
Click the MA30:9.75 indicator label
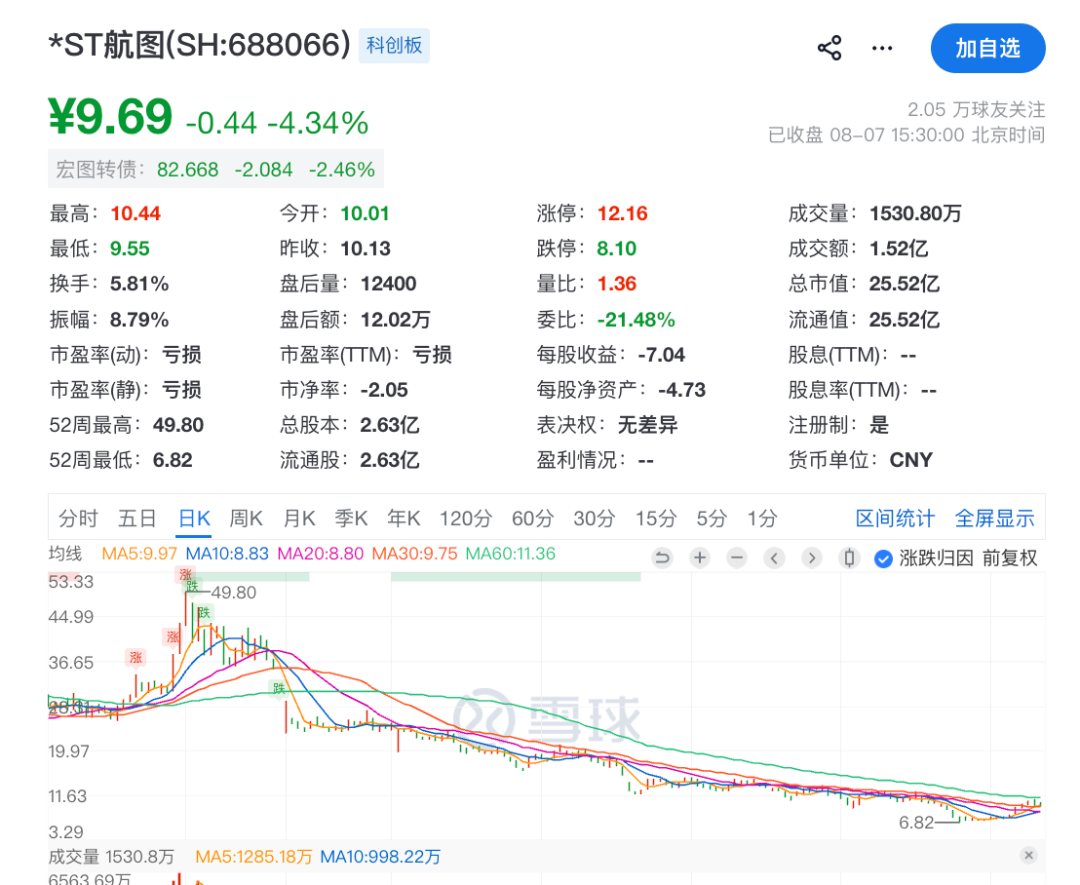click(x=415, y=554)
